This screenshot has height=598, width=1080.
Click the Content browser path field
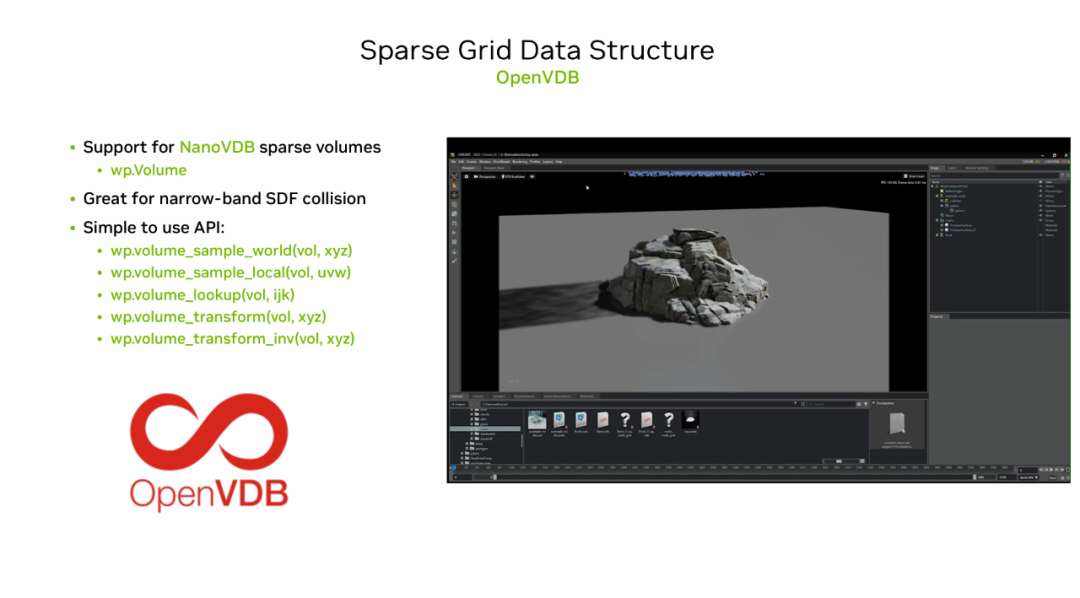coord(635,404)
